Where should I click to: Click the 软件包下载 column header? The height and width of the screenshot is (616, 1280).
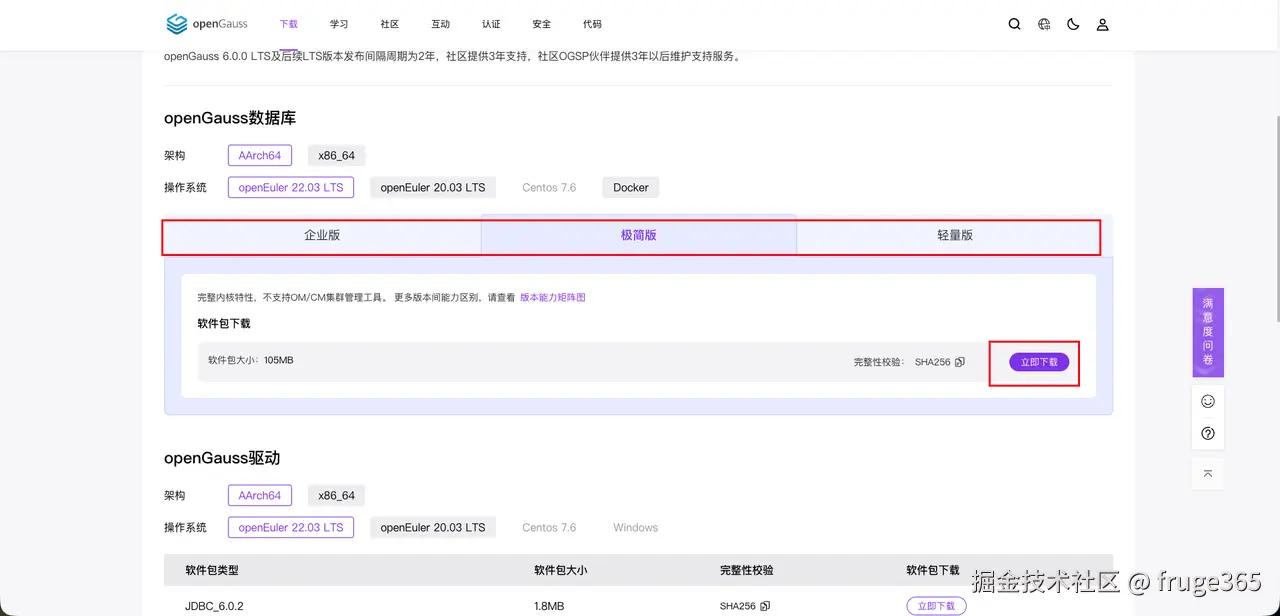pyautogui.click(x=933, y=570)
